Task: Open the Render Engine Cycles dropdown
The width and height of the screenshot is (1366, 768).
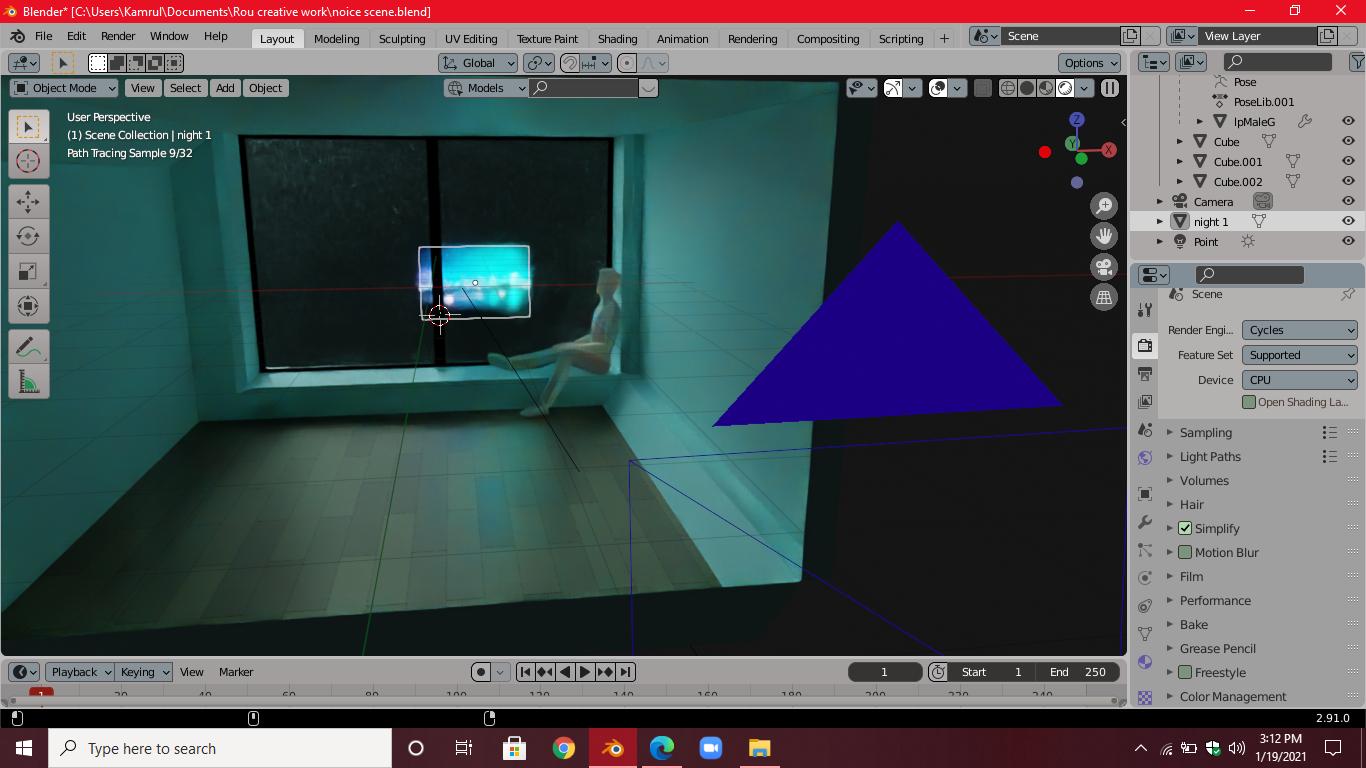Action: tap(1300, 330)
